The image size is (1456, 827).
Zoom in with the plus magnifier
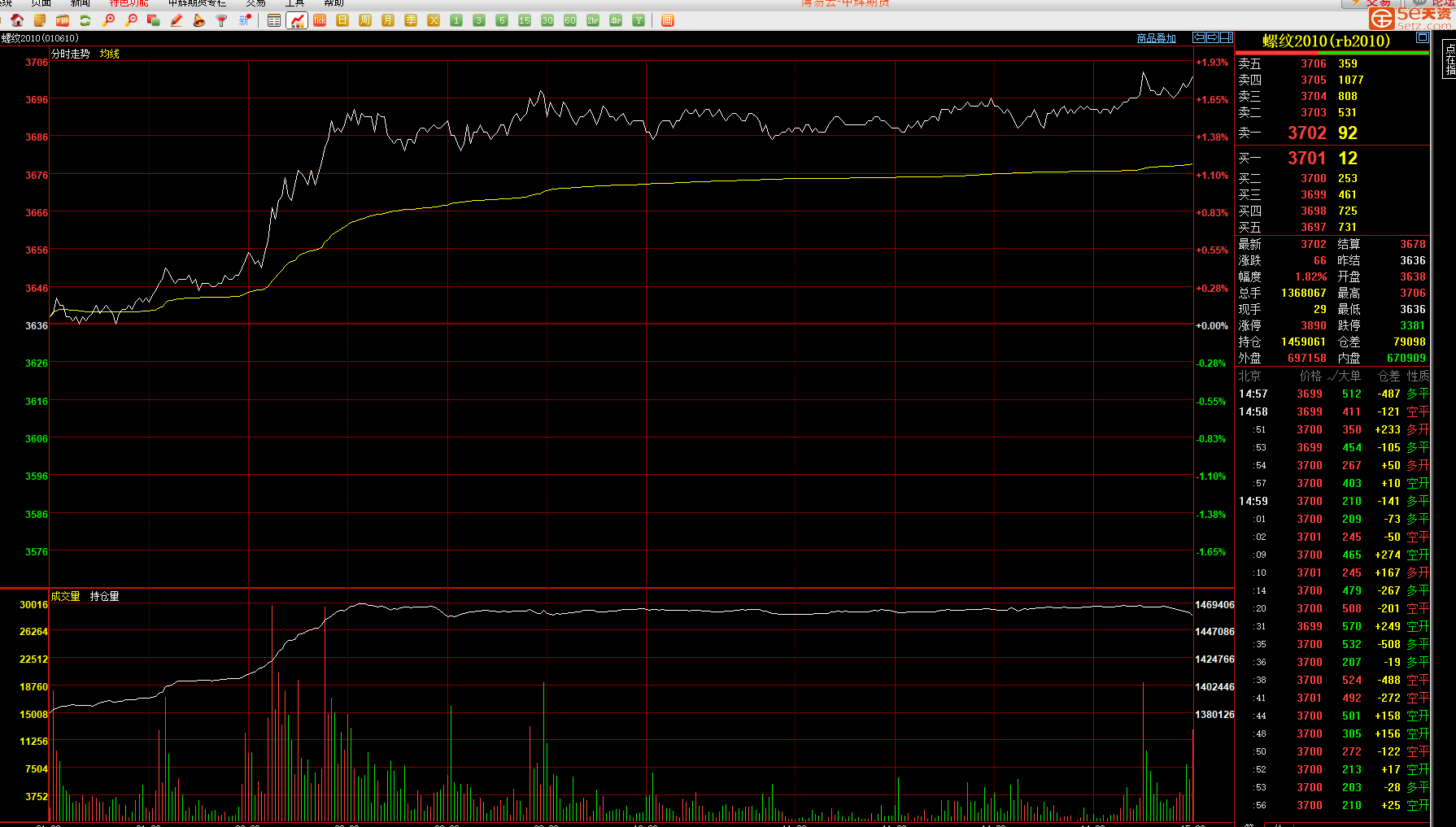pyautogui.click(x=108, y=20)
